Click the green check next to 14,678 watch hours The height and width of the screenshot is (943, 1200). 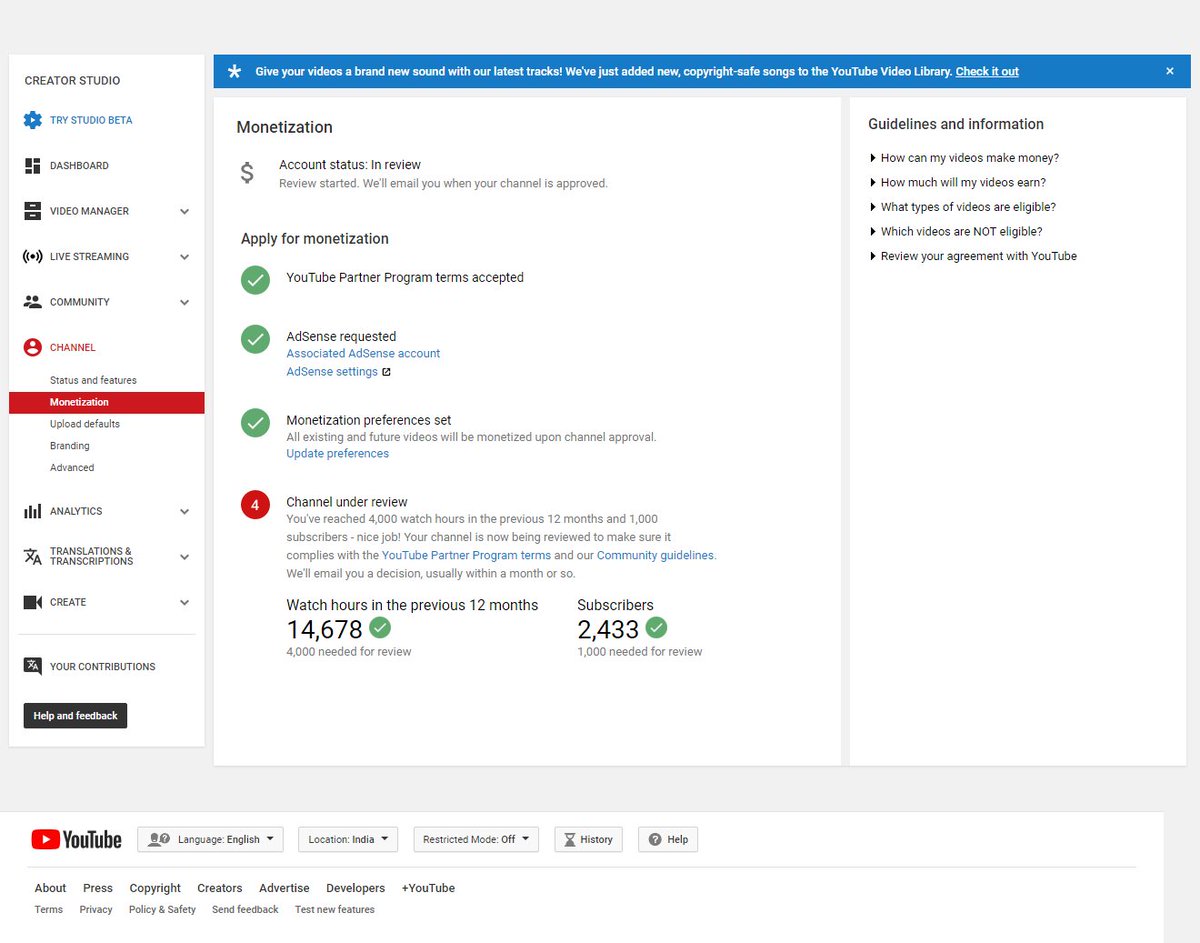pos(380,628)
